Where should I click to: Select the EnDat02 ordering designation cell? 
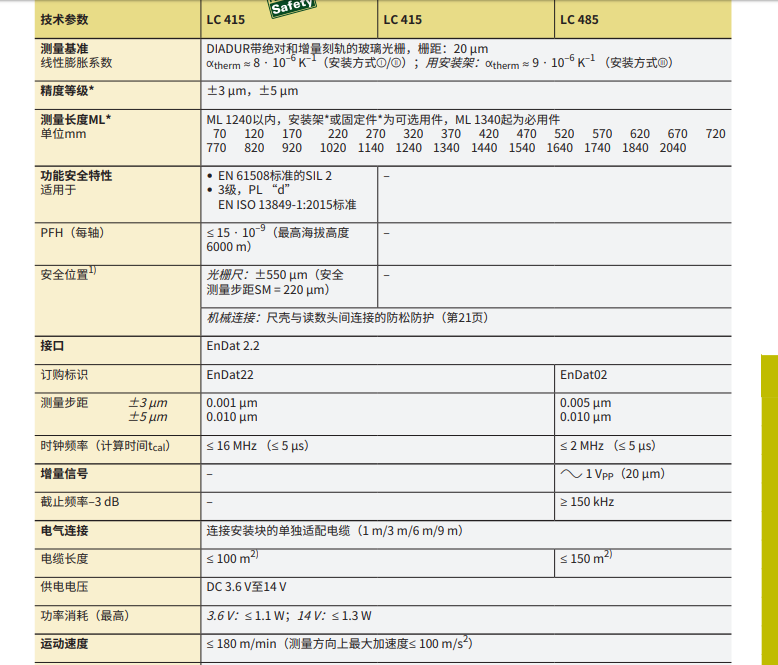(x=583, y=375)
